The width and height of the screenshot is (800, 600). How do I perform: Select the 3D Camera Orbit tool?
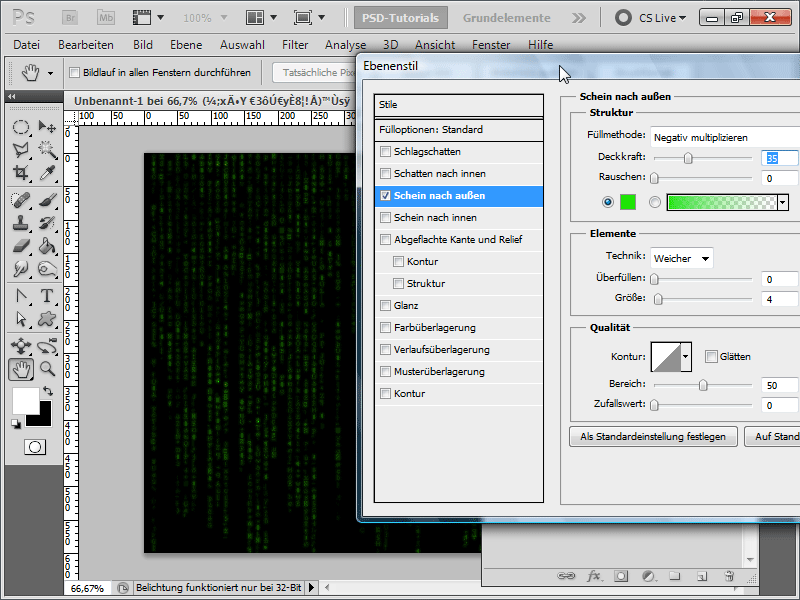(47, 346)
